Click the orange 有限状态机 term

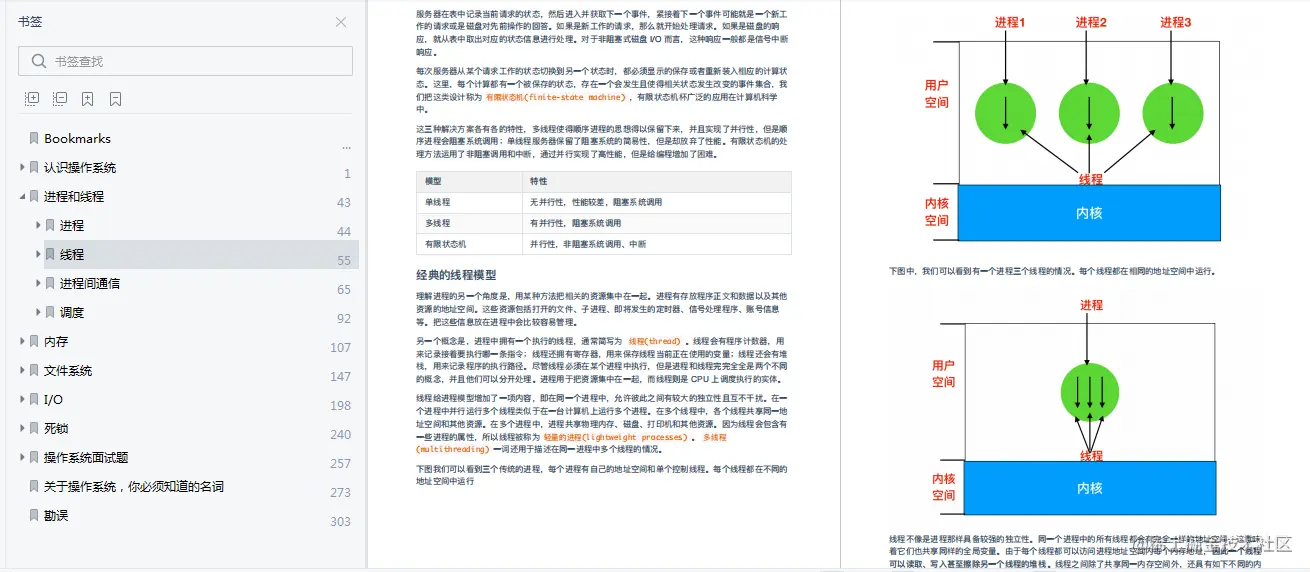[555, 98]
